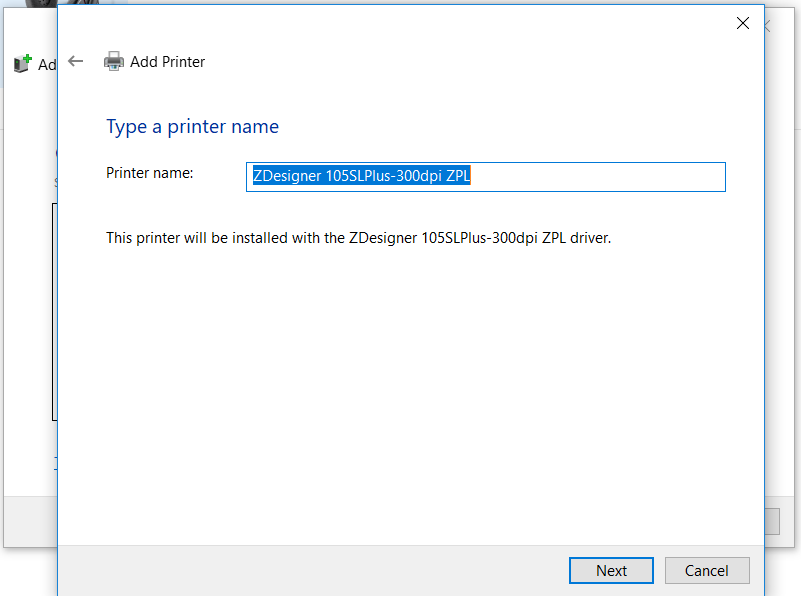Click the Cancel button

[707, 570]
